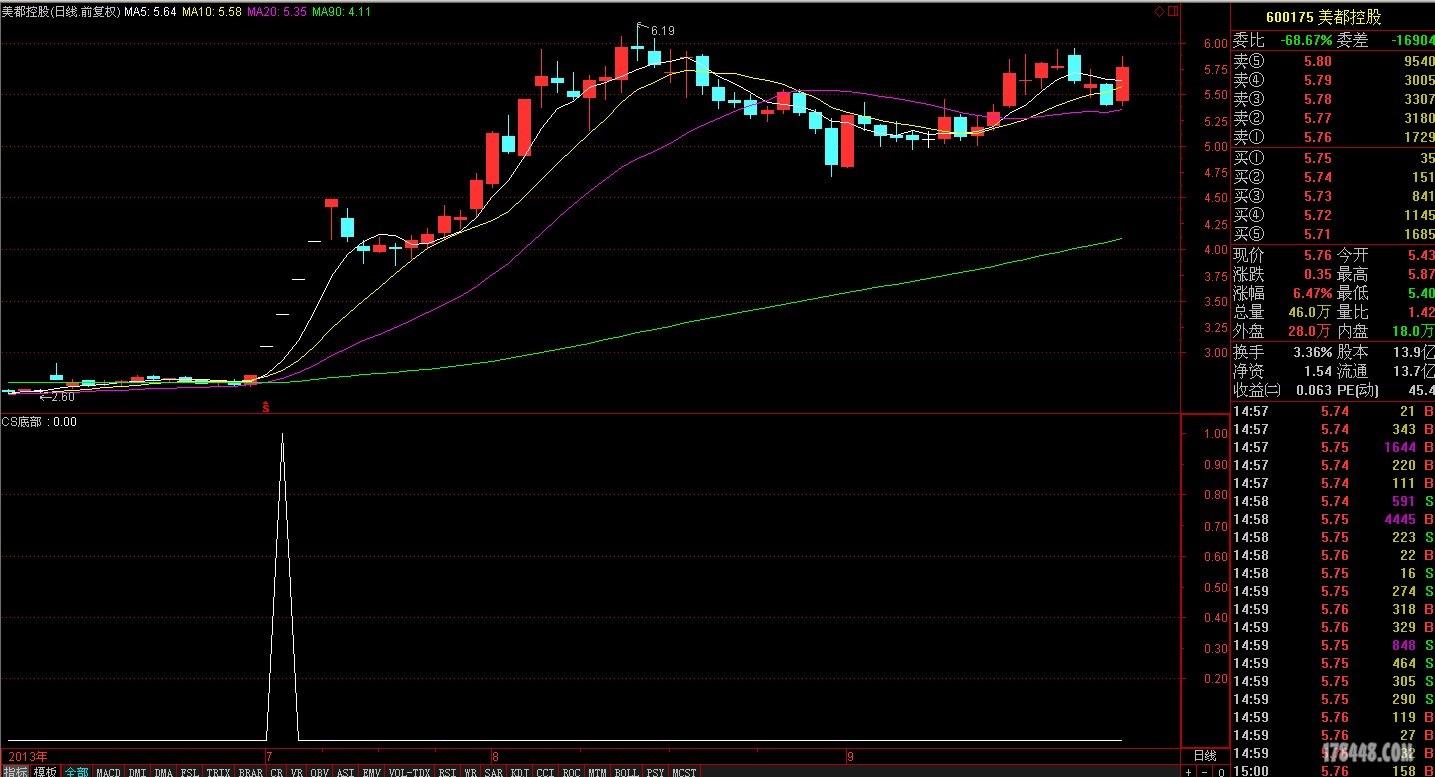The width and height of the screenshot is (1435, 777).
Task: Click the MA10: 5.58 label
Action: tap(214, 12)
